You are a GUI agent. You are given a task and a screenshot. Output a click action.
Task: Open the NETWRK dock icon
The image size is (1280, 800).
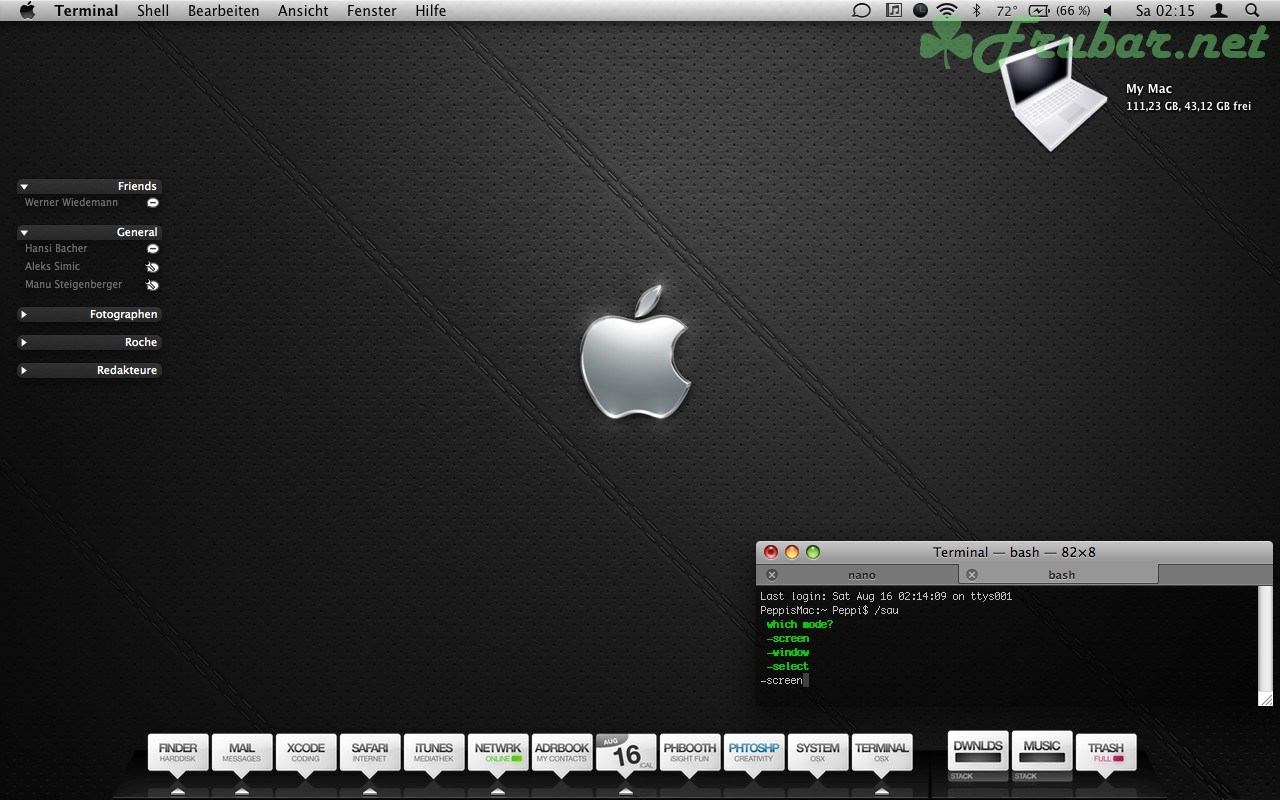[498, 753]
